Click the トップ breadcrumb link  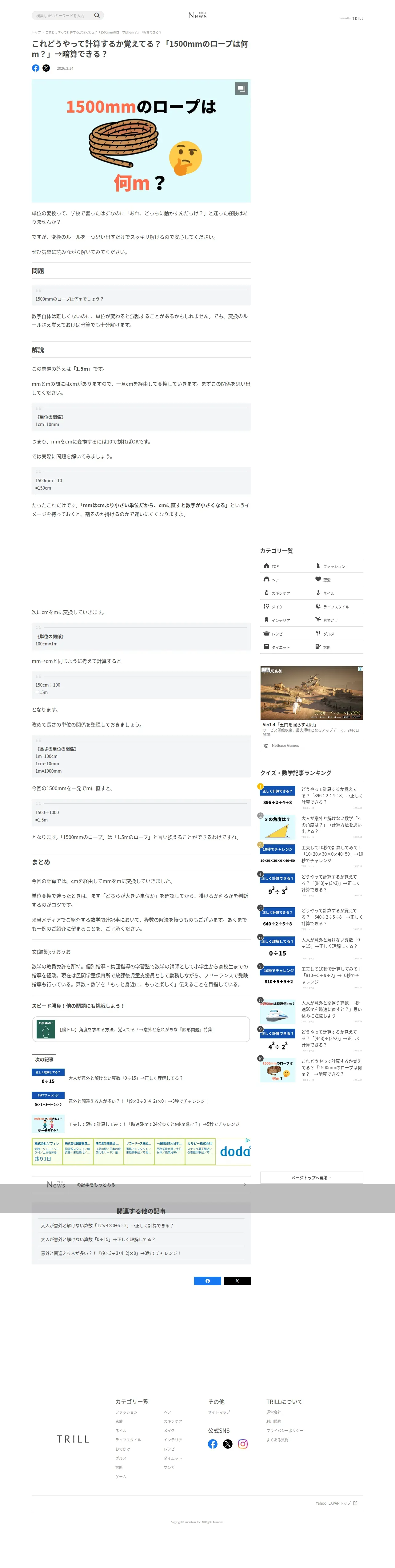36,32
